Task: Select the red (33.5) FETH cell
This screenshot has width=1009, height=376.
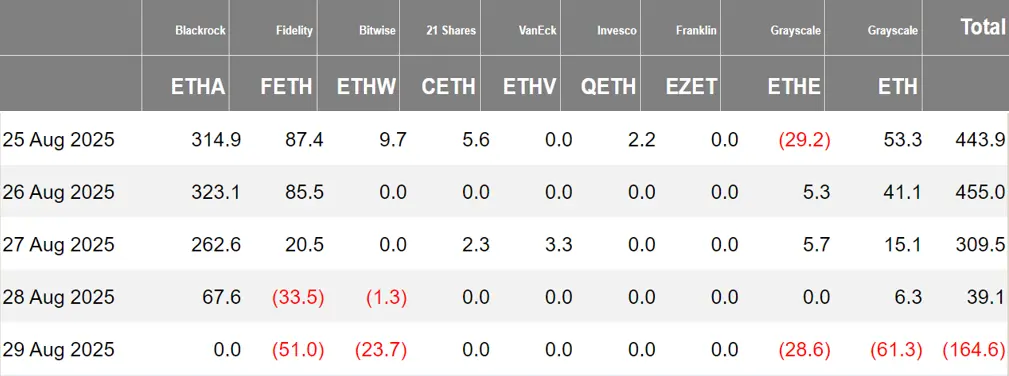Action: 298,297
